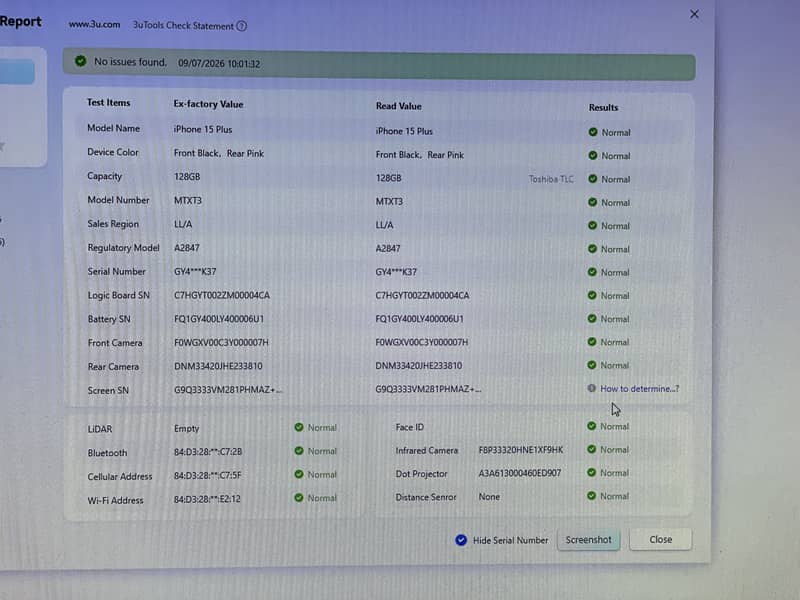Image resolution: width=800 pixels, height=600 pixels.
Task: Click the Serial Number Normal status icon
Action: pos(592,272)
